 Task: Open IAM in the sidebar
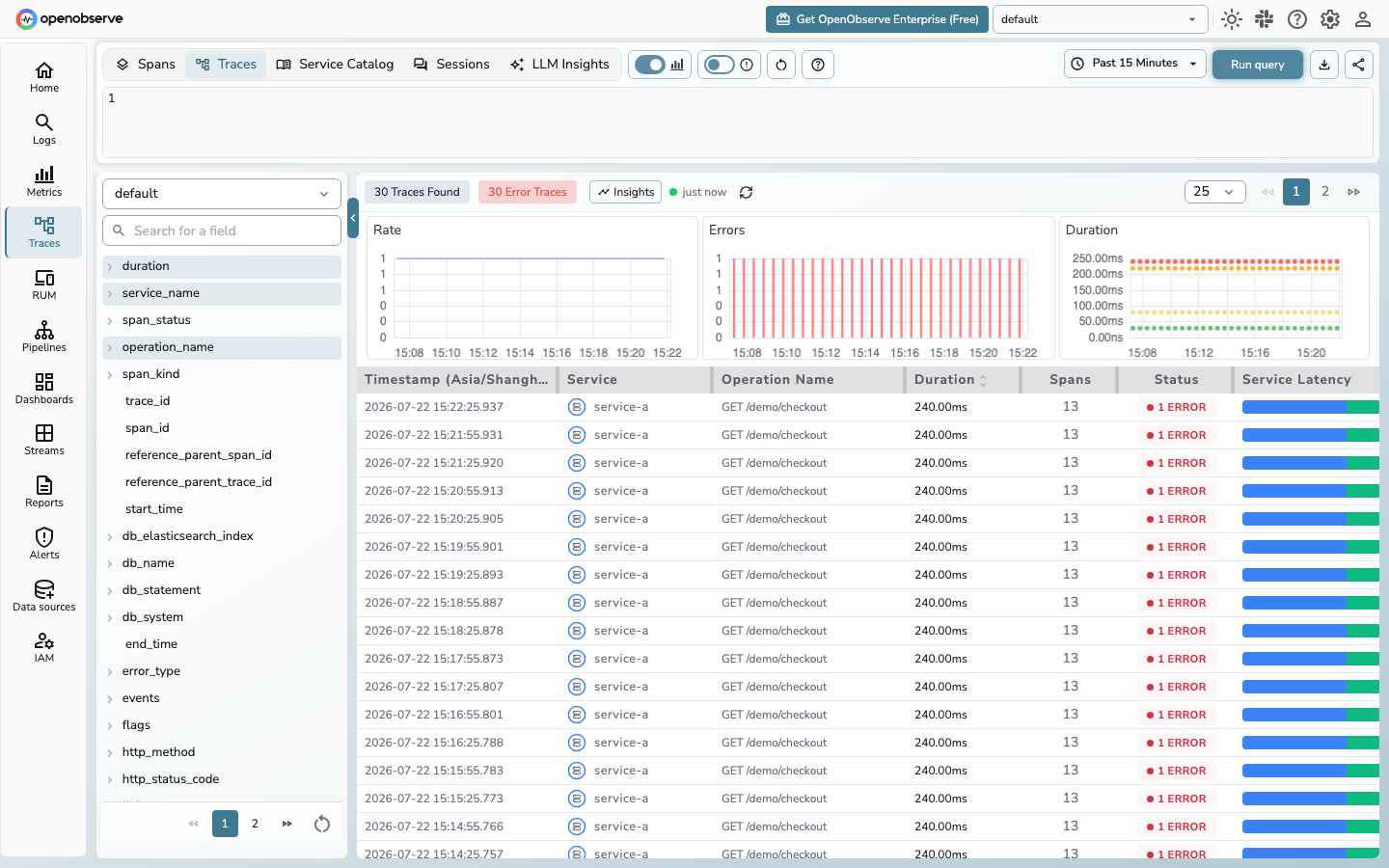point(44,647)
